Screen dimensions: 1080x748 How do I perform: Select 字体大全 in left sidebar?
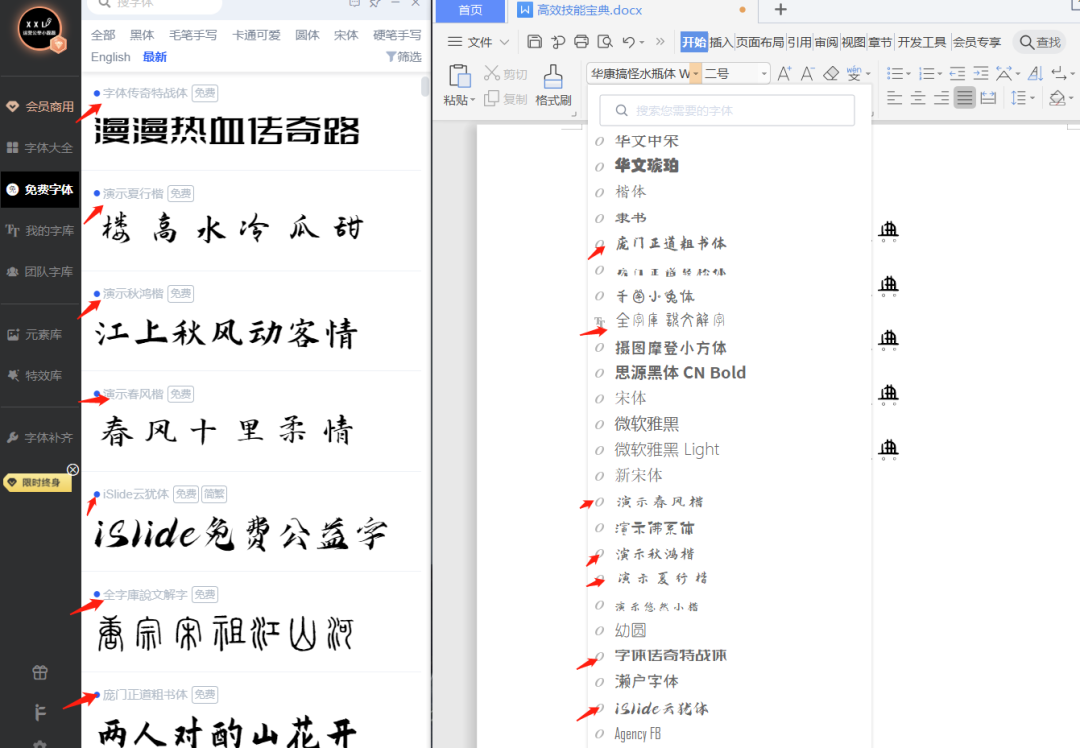(x=40, y=147)
